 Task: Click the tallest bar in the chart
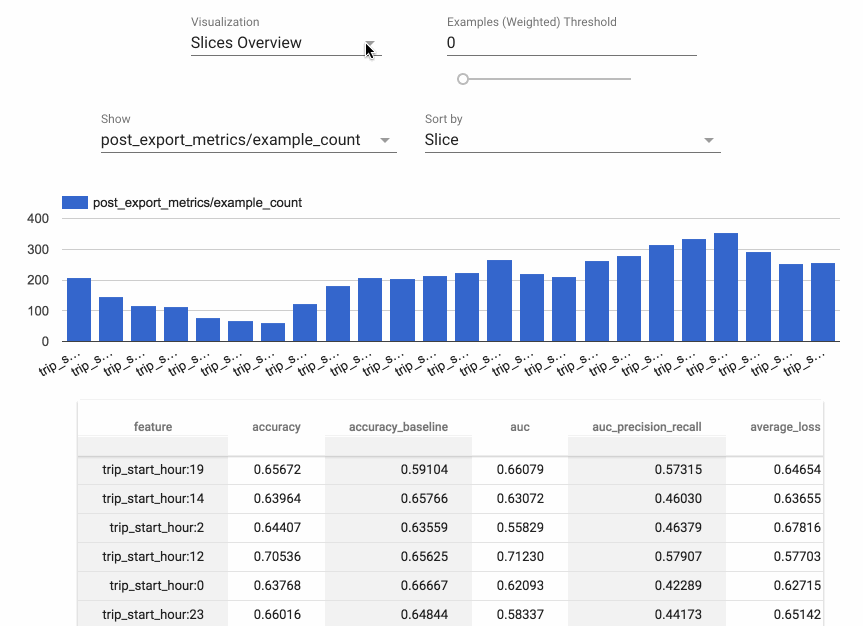click(x=725, y=290)
